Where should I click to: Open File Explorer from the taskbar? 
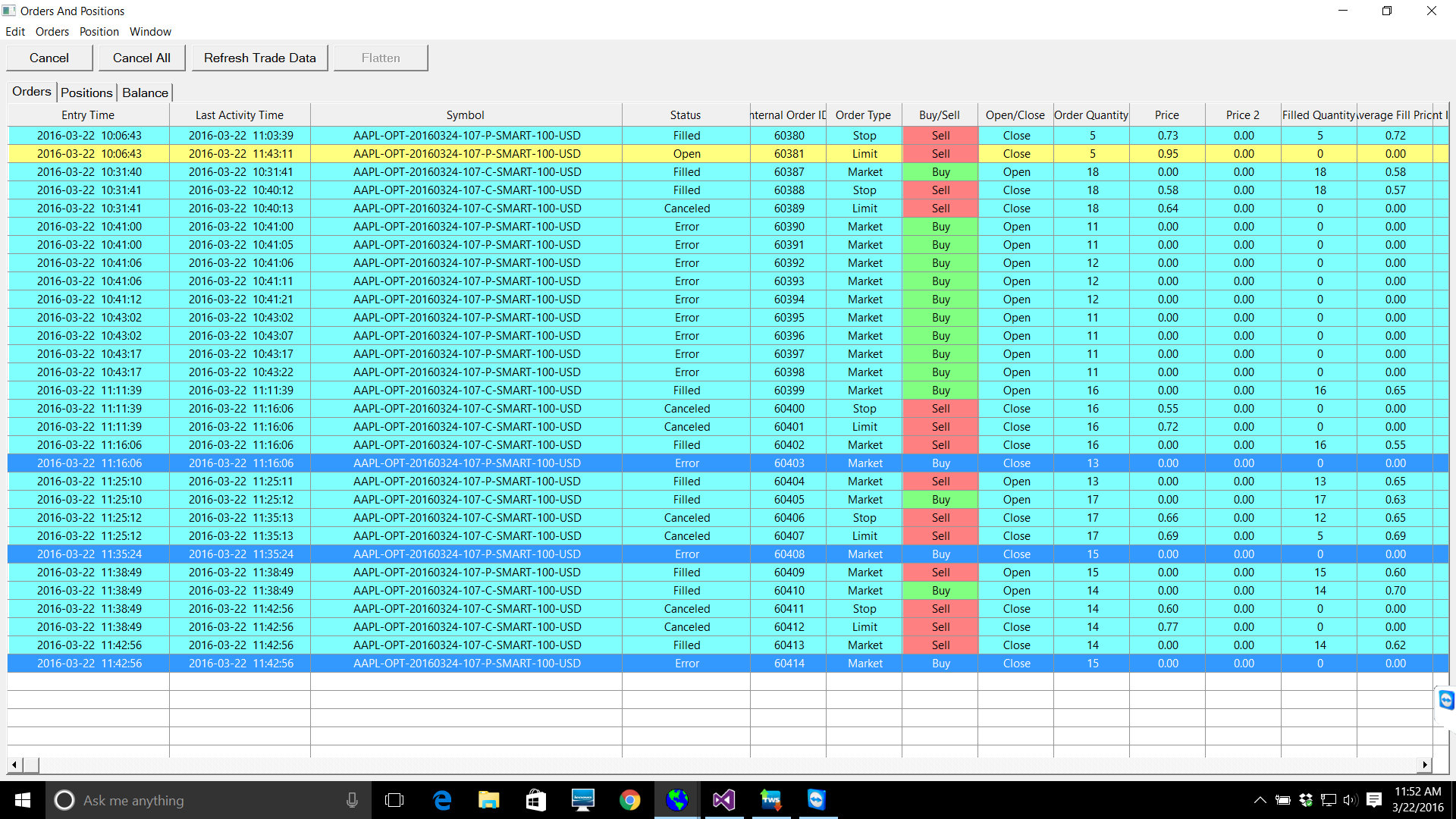click(x=489, y=800)
